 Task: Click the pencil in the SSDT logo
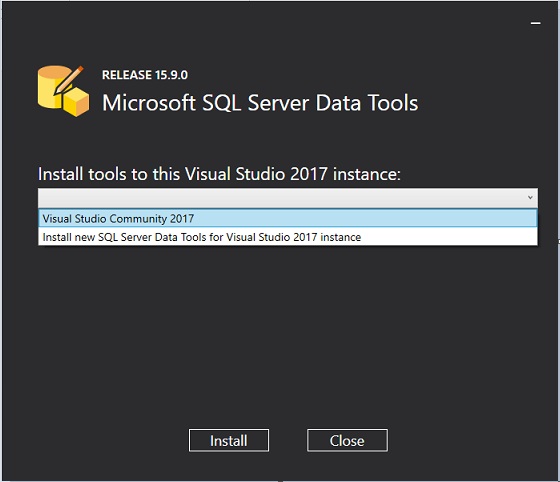coord(69,80)
